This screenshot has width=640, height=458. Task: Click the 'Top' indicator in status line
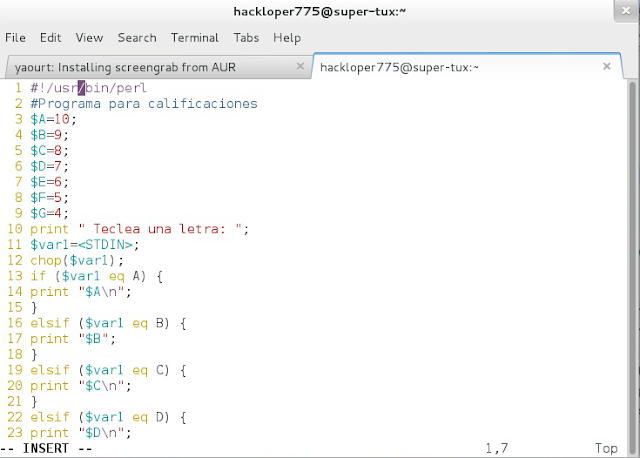pyautogui.click(x=606, y=448)
